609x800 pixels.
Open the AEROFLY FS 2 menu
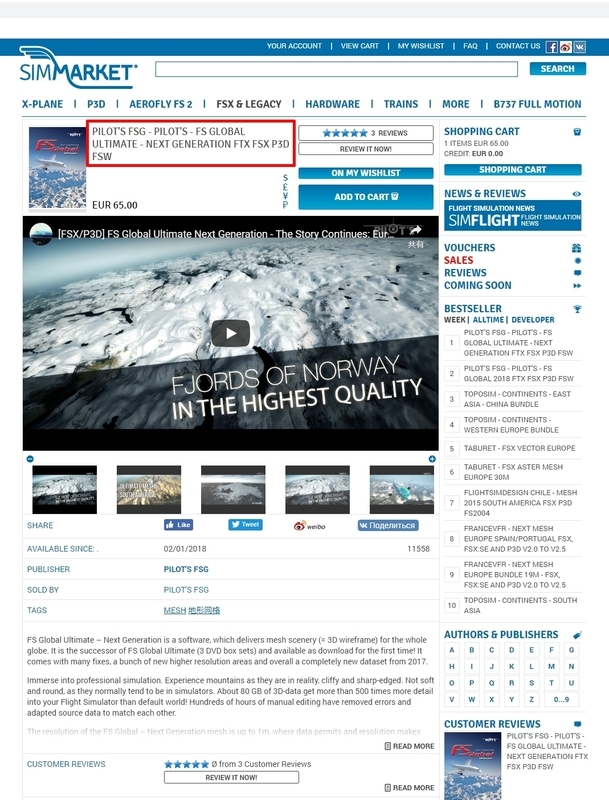(161, 104)
